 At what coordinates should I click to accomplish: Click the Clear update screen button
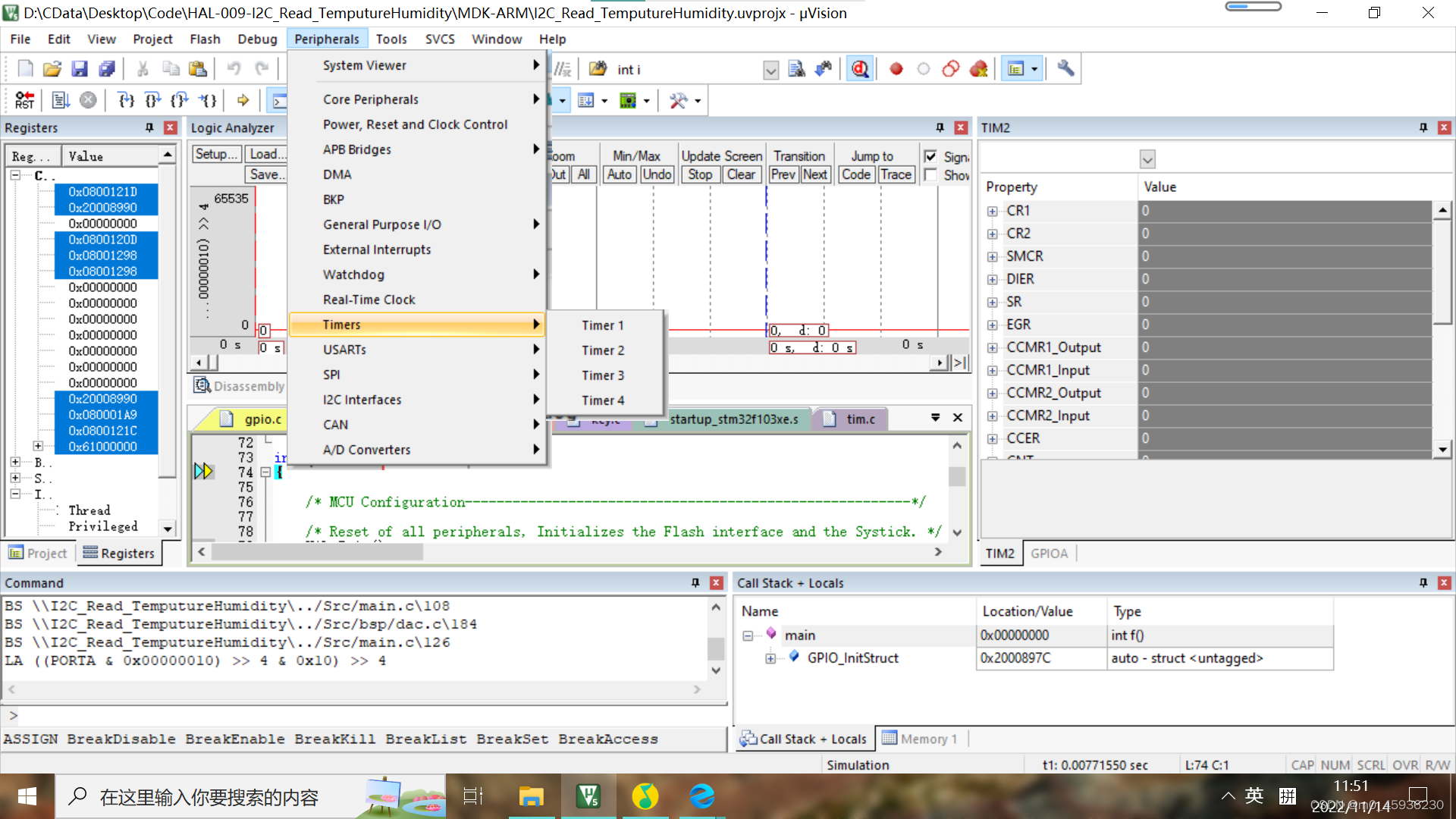coord(741,174)
